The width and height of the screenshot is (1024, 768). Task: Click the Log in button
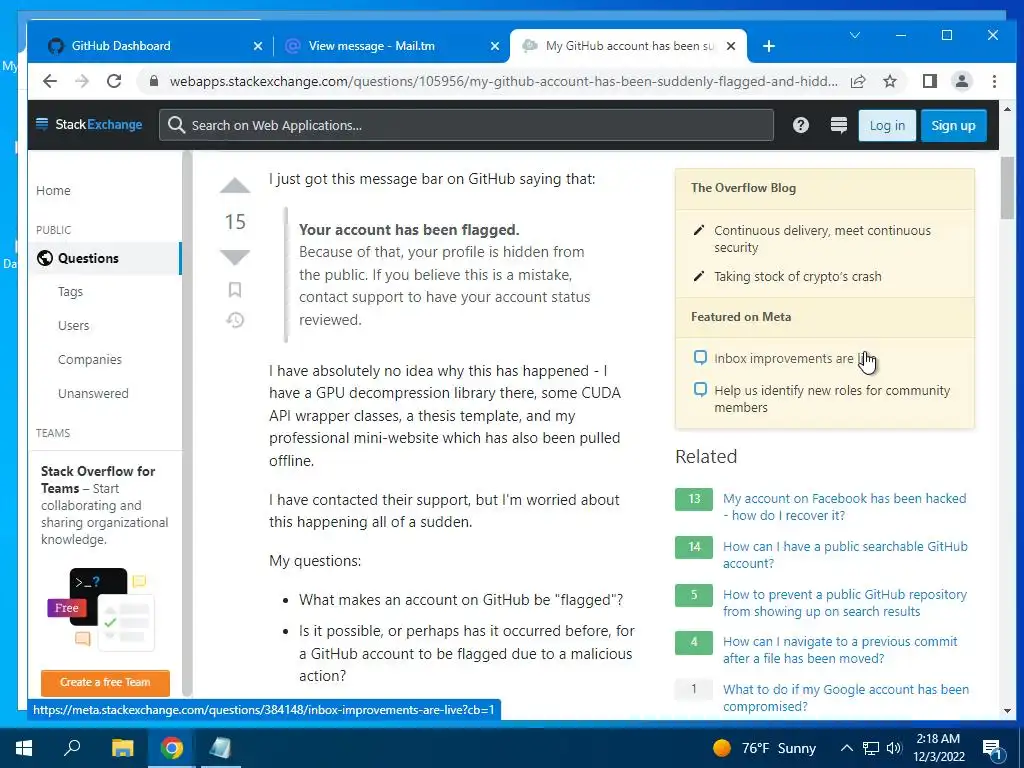(x=887, y=125)
